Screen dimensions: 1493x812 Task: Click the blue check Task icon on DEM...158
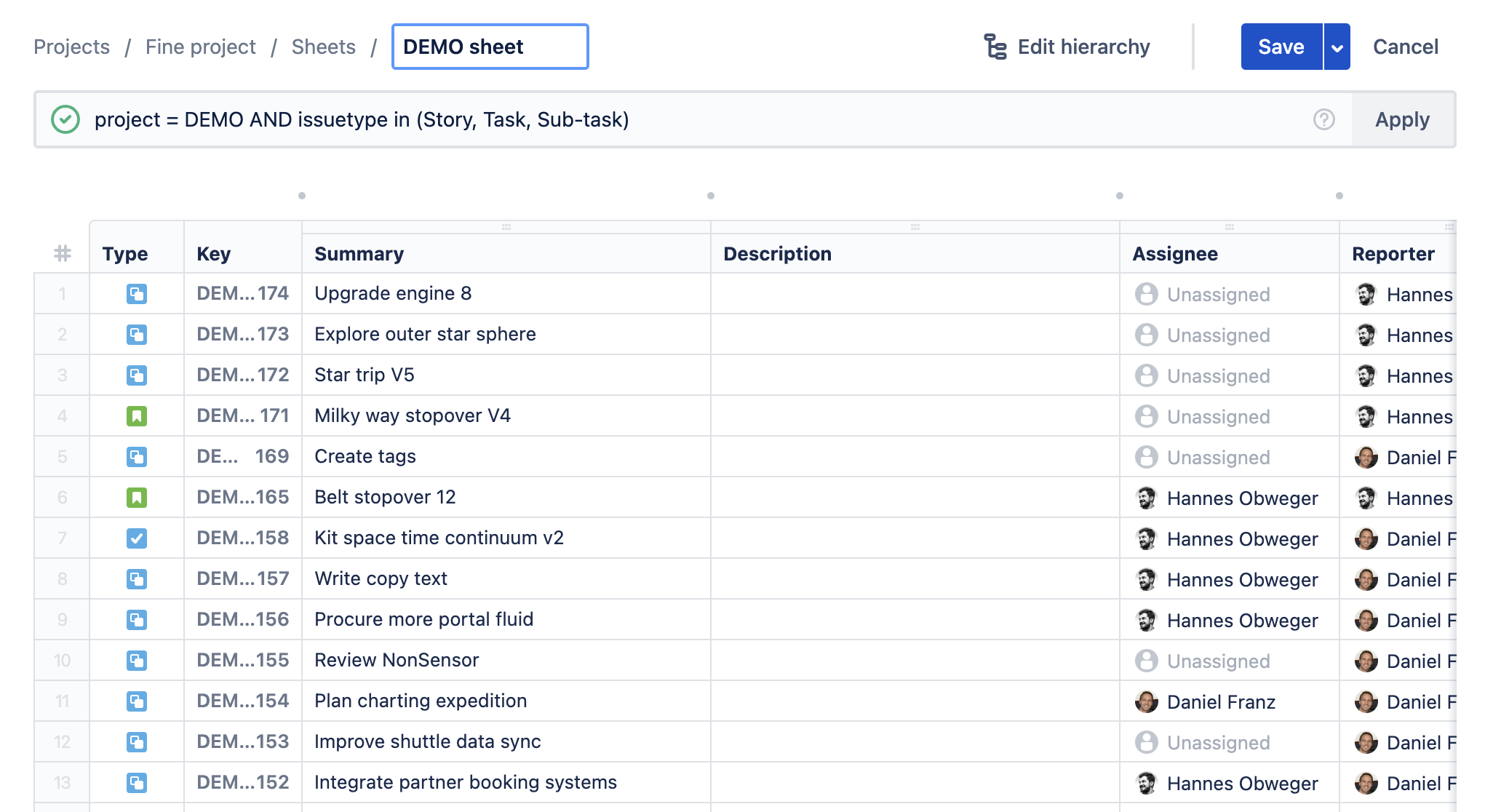pos(135,538)
